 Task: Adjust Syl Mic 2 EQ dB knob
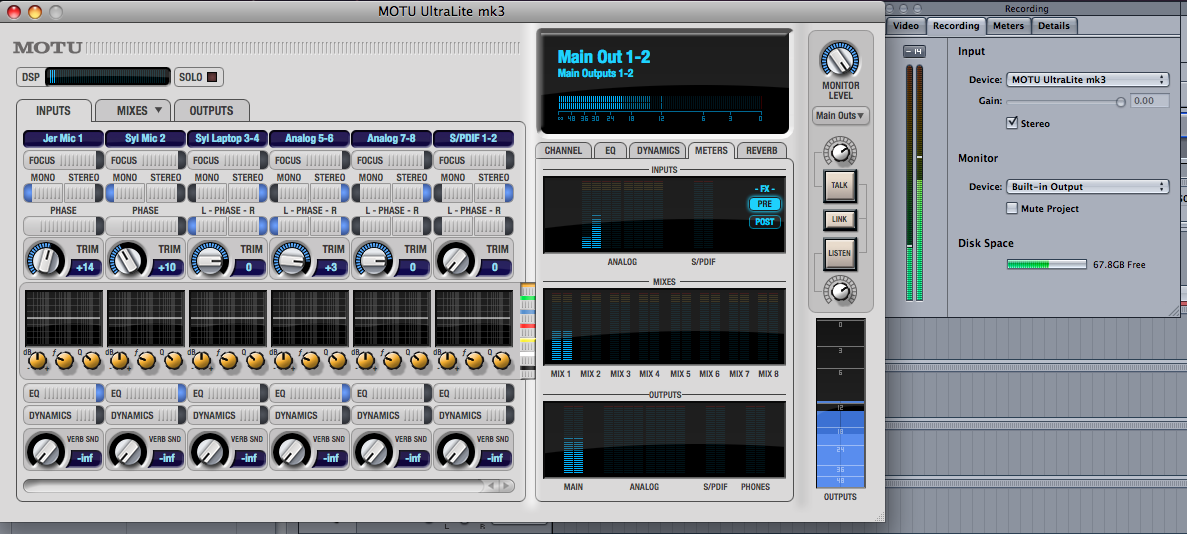click(x=120, y=361)
